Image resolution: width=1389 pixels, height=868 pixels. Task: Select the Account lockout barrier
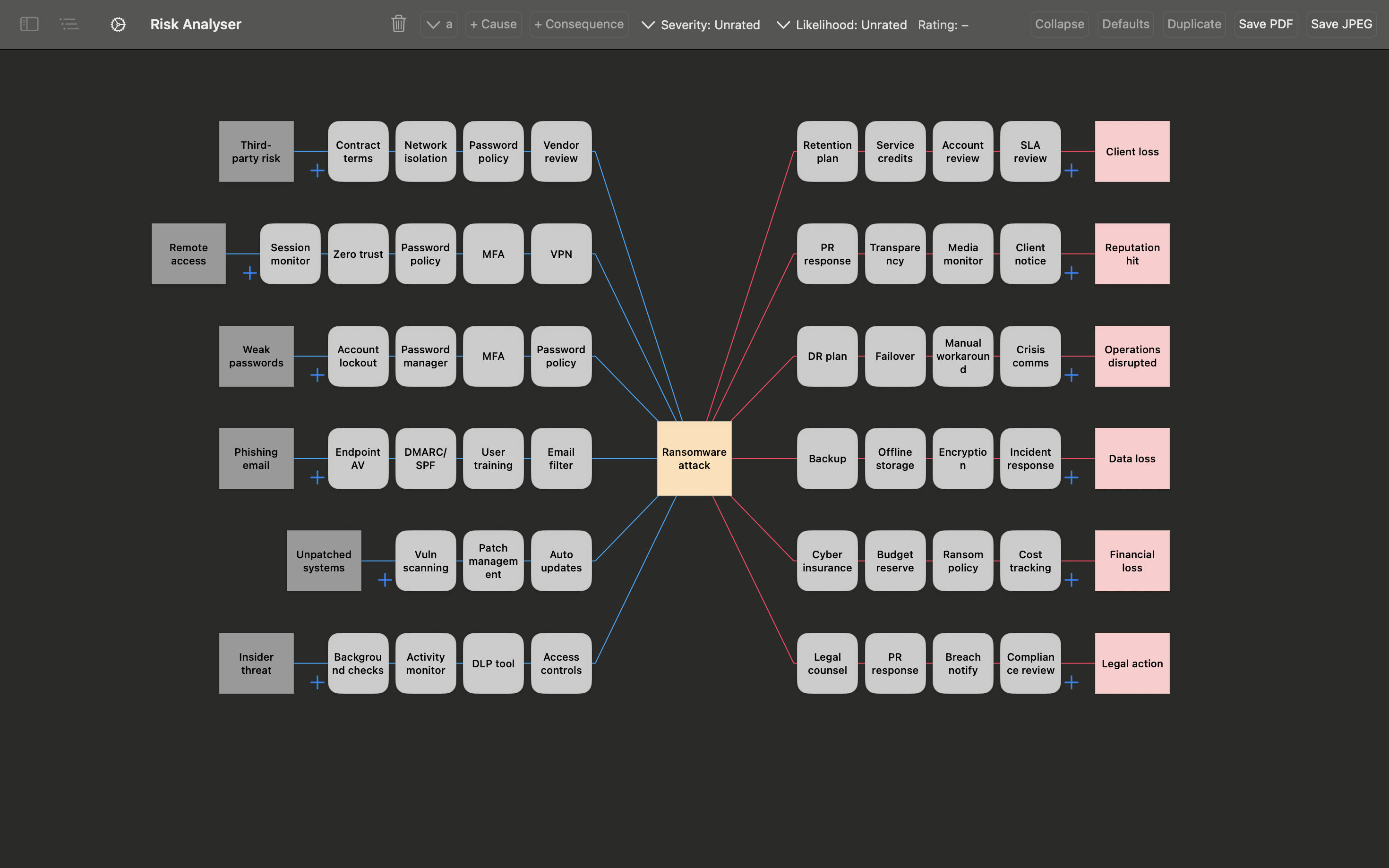point(358,356)
